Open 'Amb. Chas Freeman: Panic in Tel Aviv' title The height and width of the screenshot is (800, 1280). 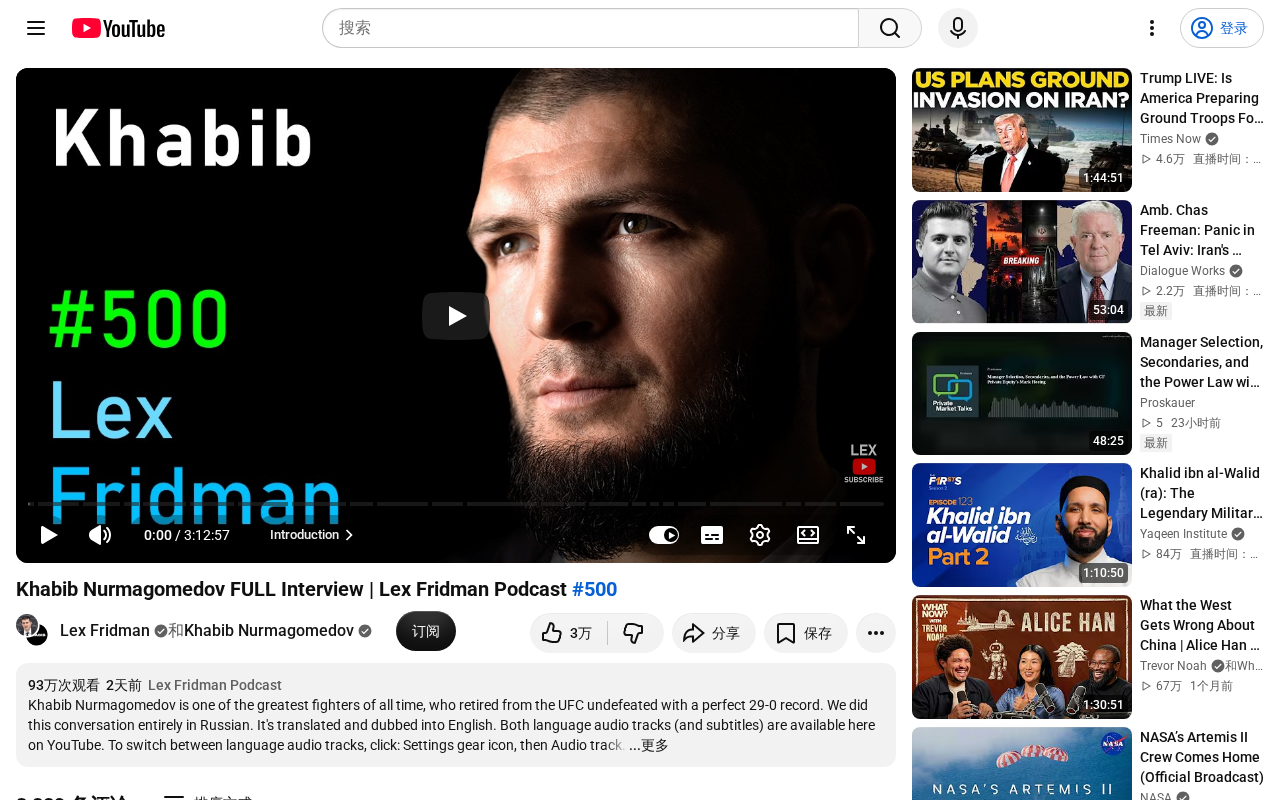point(1200,230)
